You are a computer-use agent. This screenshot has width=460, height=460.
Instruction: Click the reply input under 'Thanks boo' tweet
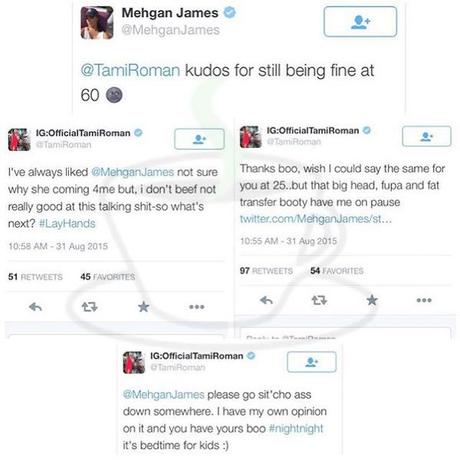345,333
